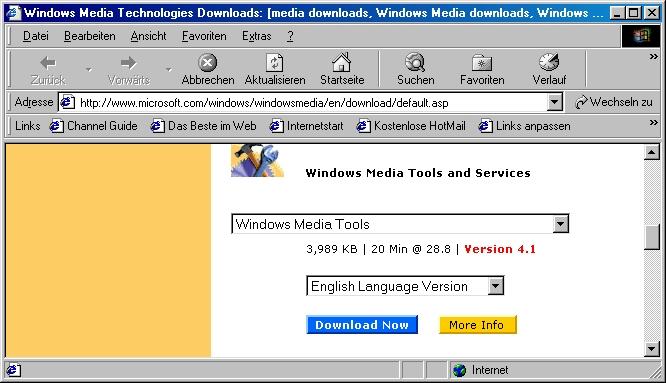Click the More Info button

pos(478,325)
